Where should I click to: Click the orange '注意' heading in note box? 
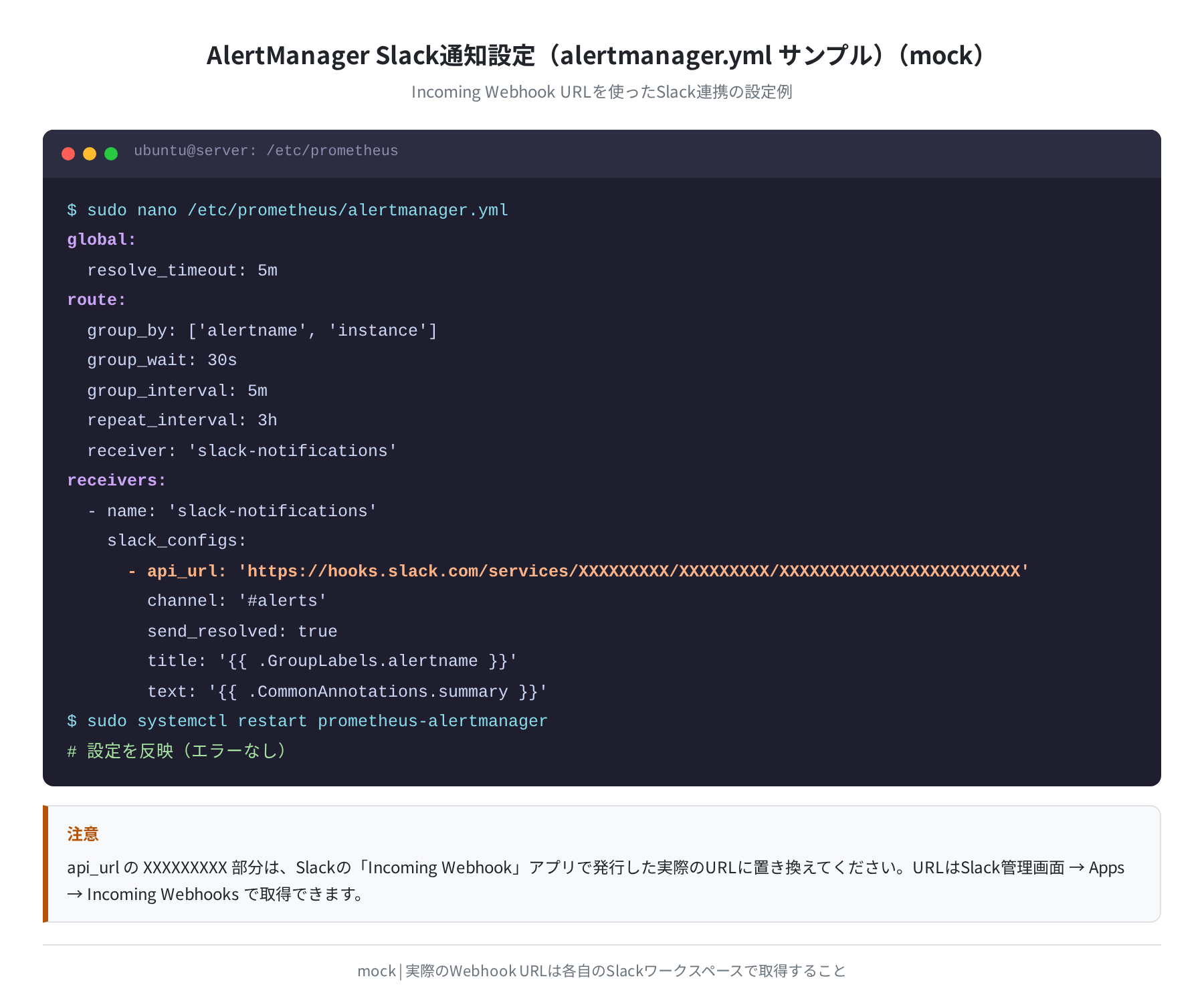[83, 834]
